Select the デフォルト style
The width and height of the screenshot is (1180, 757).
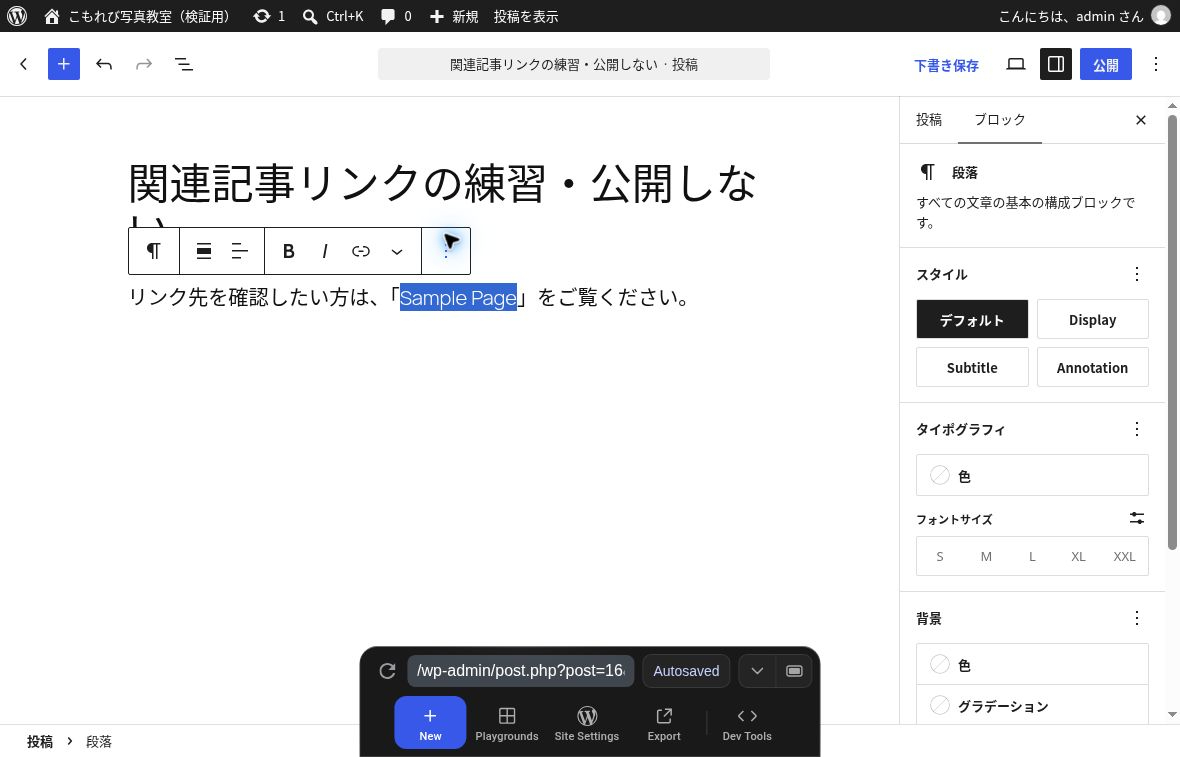click(972, 320)
